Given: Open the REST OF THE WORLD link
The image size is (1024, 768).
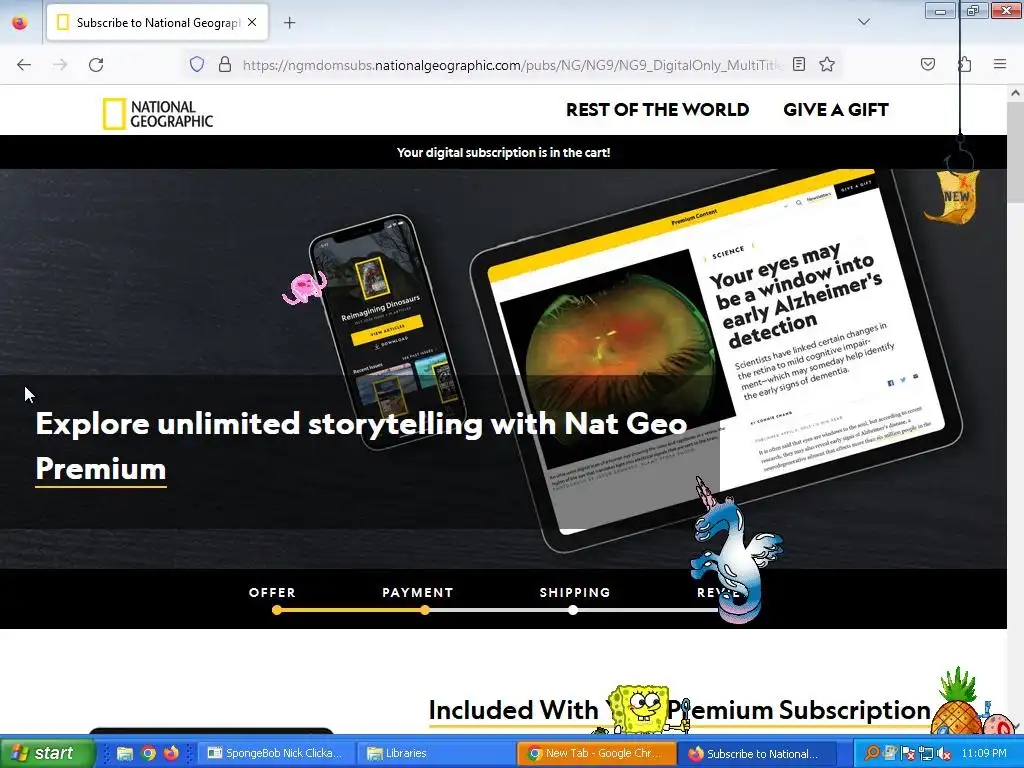Looking at the screenshot, I should pyautogui.click(x=657, y=110).
